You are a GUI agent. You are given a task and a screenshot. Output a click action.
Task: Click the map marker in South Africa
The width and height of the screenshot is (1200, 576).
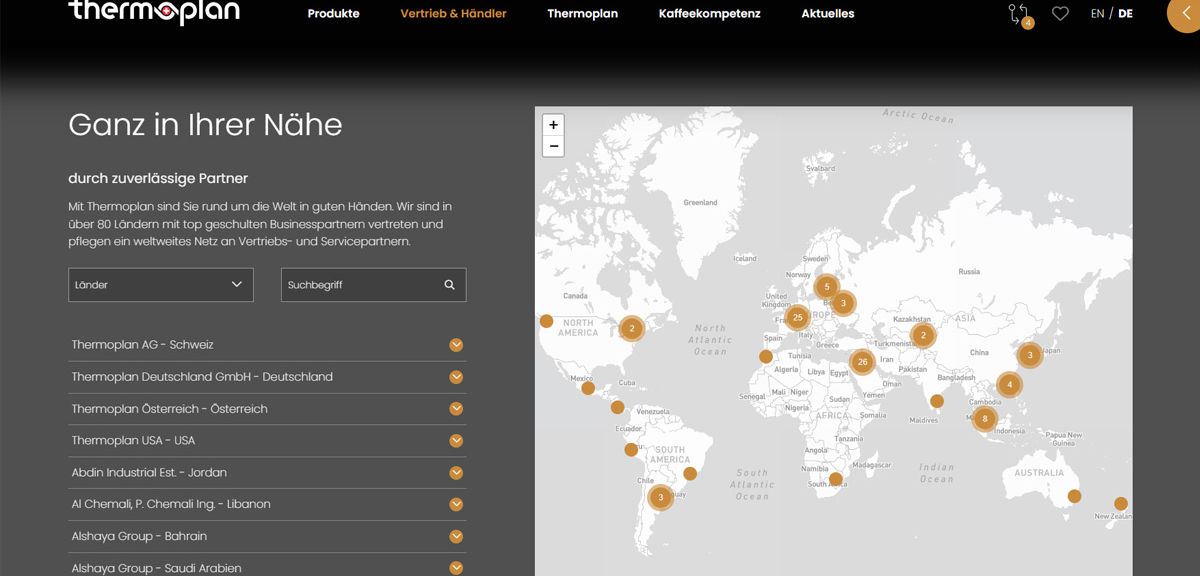pyautogui.click(x=836, y=479)
